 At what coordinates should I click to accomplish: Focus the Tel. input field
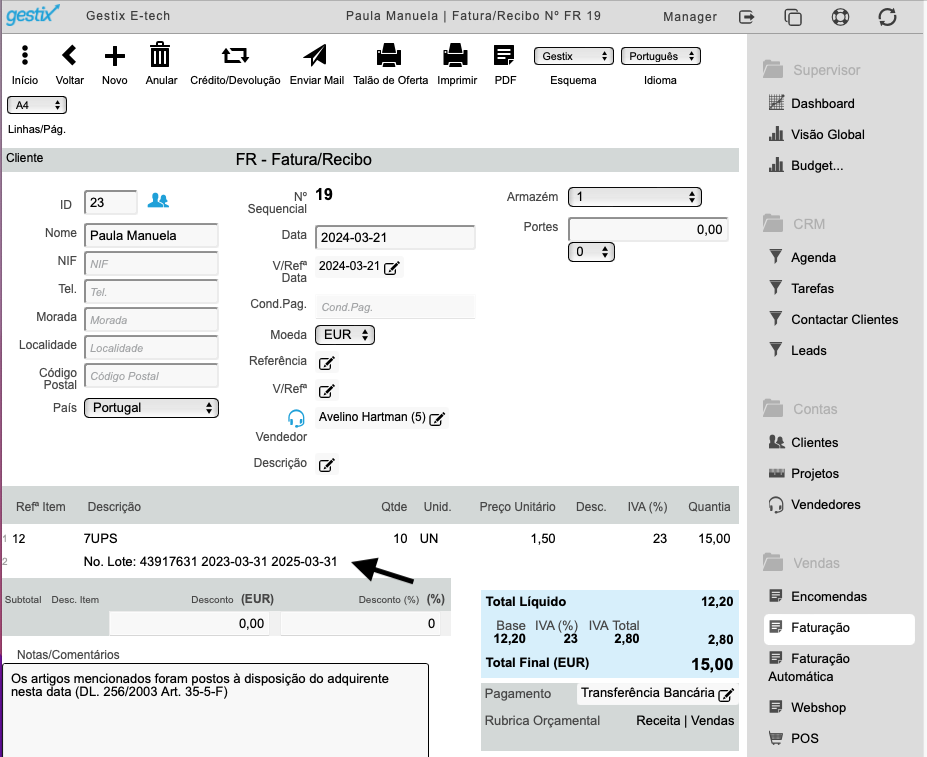151,292
